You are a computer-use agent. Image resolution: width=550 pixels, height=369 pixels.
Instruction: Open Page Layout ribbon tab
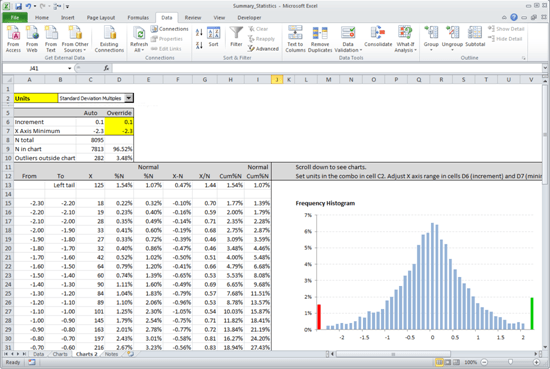(101, 18)
